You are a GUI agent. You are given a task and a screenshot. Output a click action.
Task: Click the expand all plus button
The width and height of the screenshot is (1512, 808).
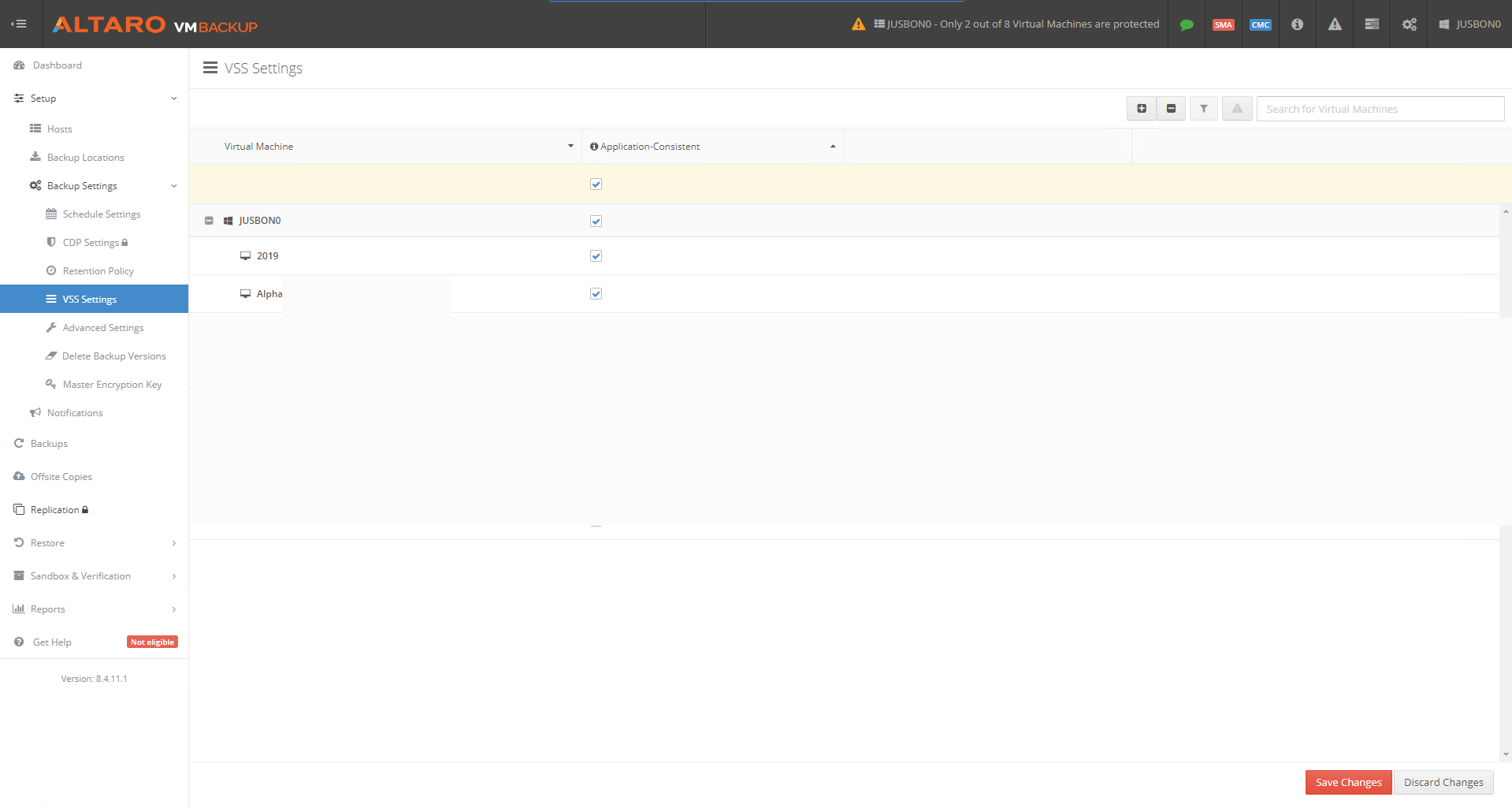(x=1142, y=109)
